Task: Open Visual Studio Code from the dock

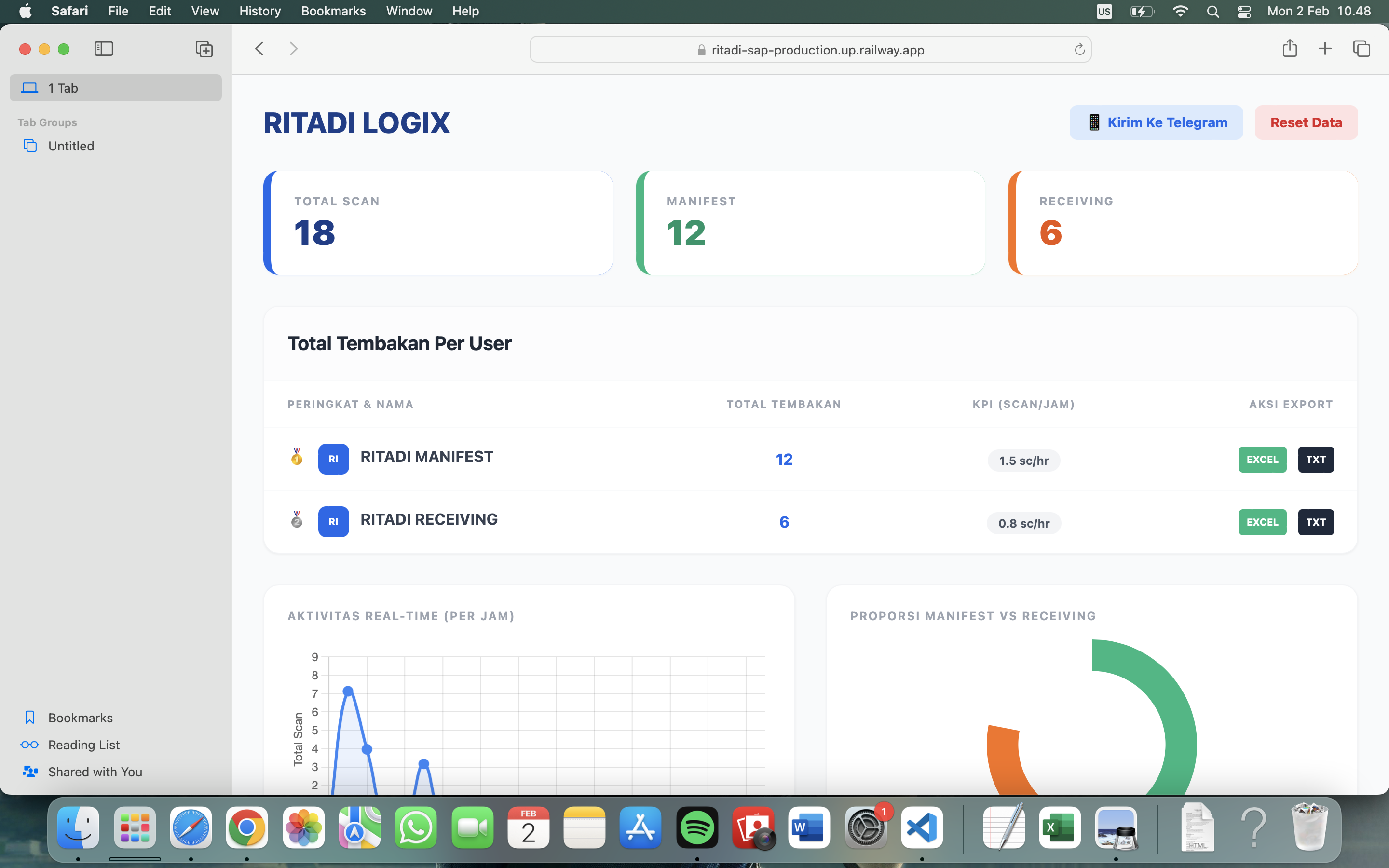Action: [922, 827]
